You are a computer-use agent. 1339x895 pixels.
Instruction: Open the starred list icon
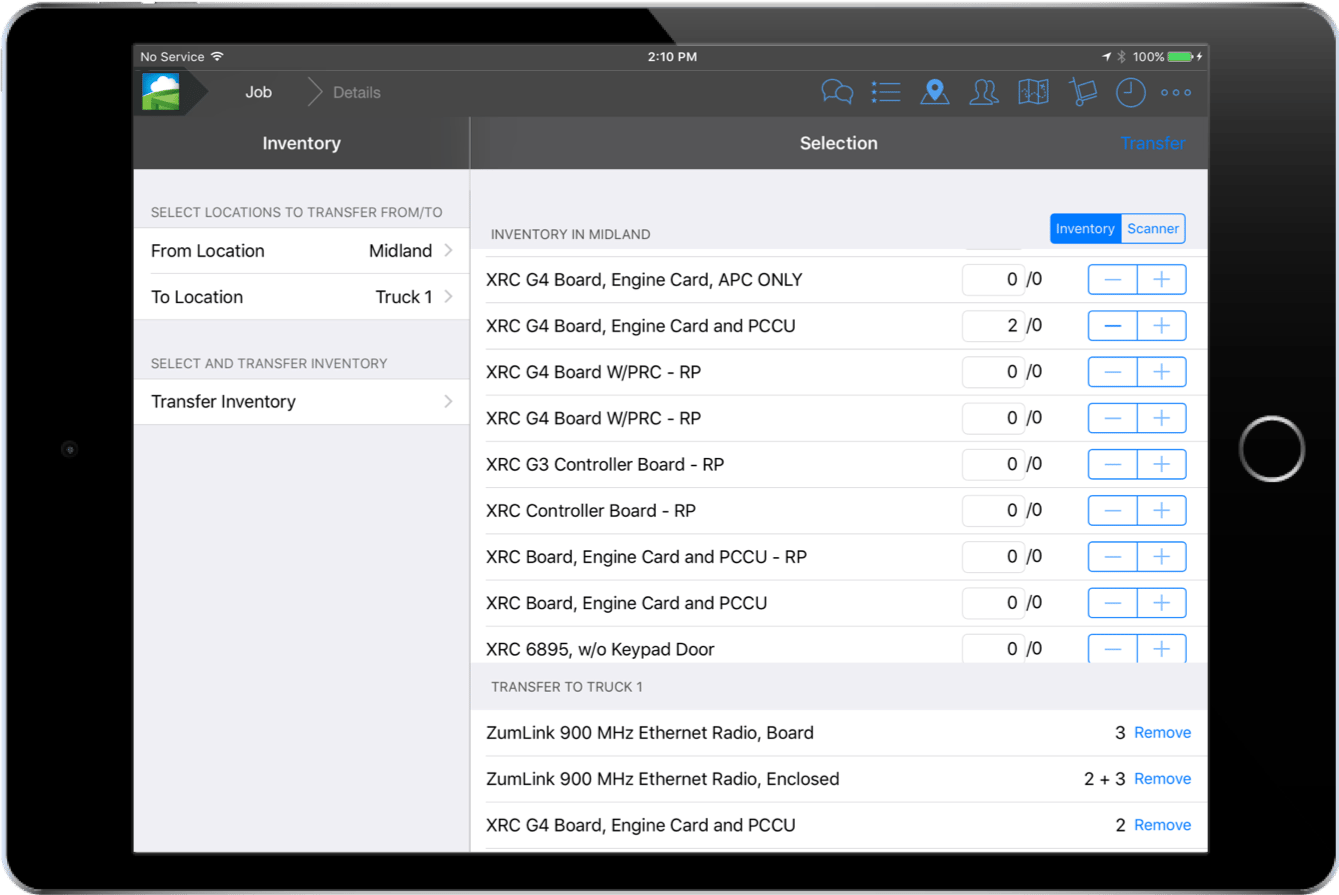(x=885, y=93)
